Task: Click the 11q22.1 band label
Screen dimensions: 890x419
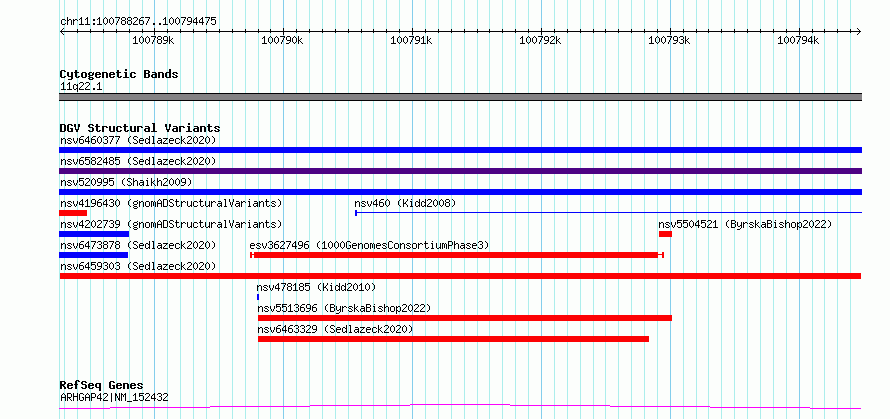Action: click(x=81, y=87)
